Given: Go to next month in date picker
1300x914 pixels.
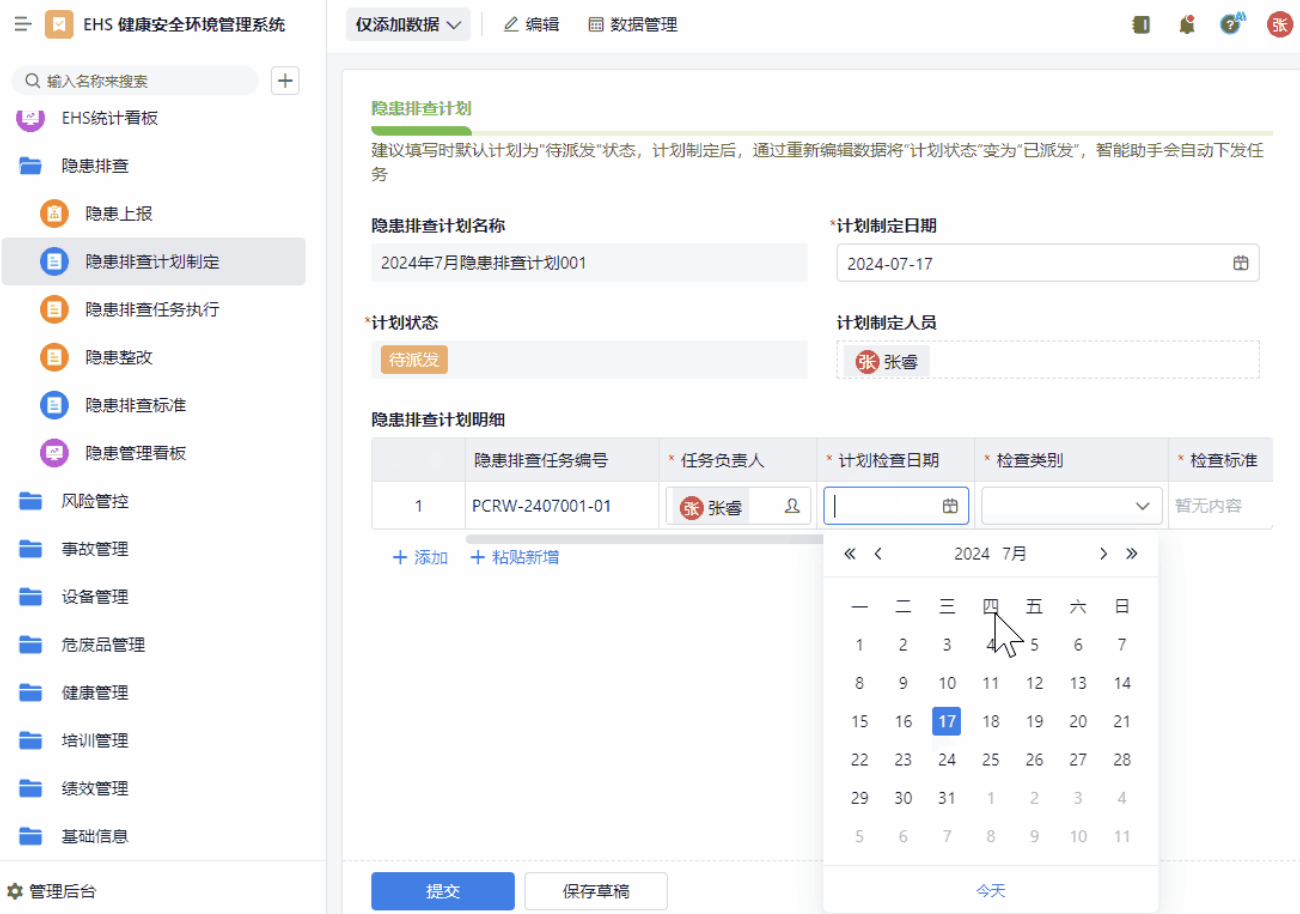Looking at the screenshot, I should (x=1103, y=554).
